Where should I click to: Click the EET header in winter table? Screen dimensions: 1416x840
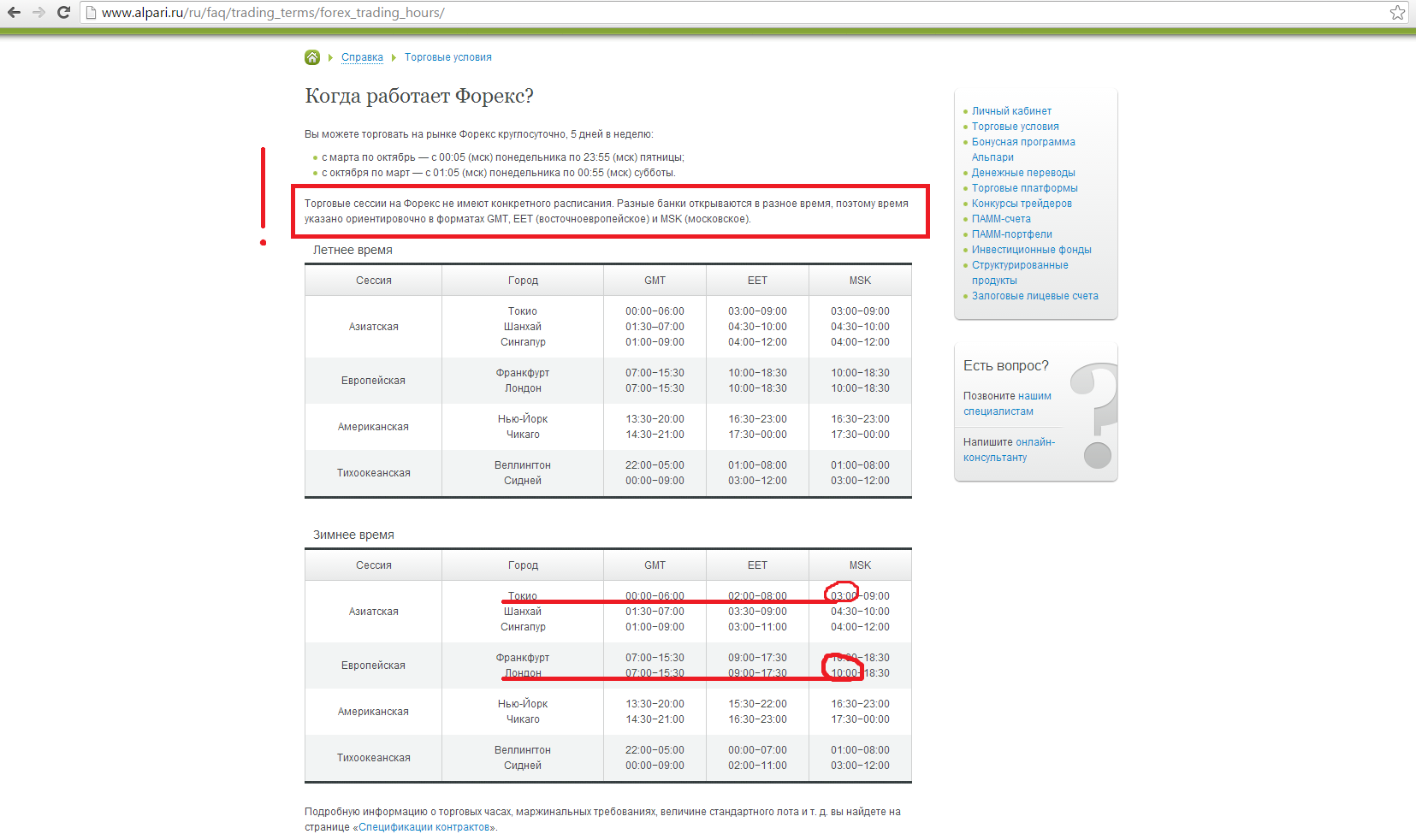(757, 565)
